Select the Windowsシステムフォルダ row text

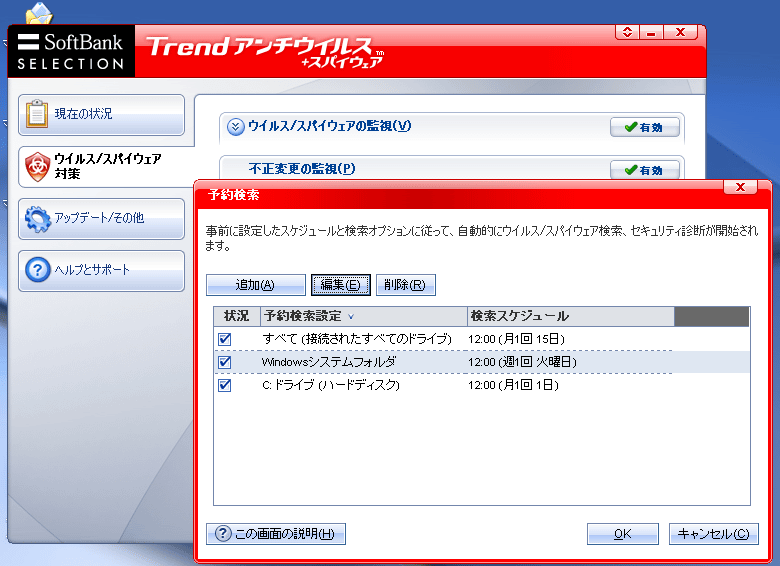pyautogui.click(x=329, y=362)
